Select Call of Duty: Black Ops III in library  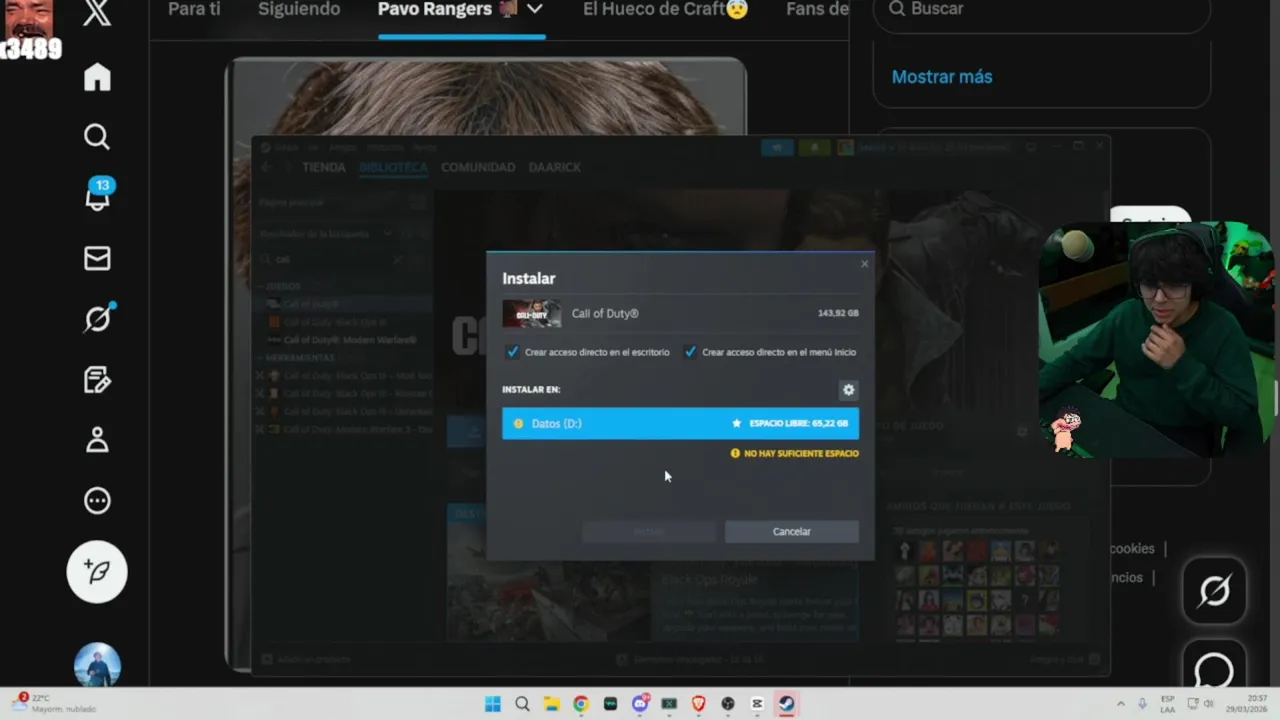[x=335, y=322]
